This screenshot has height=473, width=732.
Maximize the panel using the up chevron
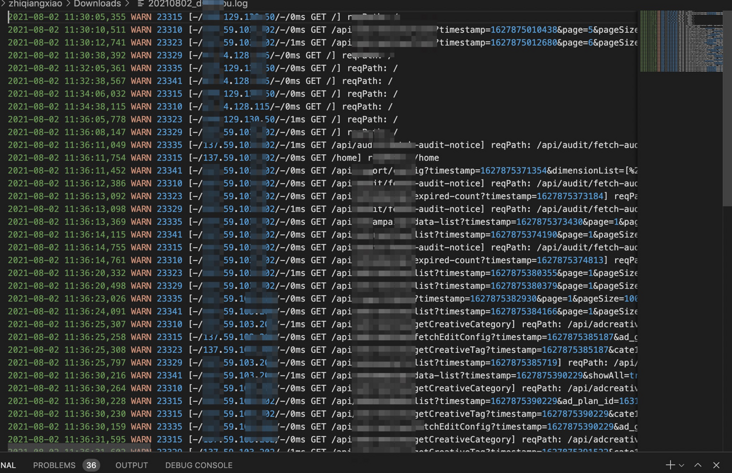[x=697, y=465]
